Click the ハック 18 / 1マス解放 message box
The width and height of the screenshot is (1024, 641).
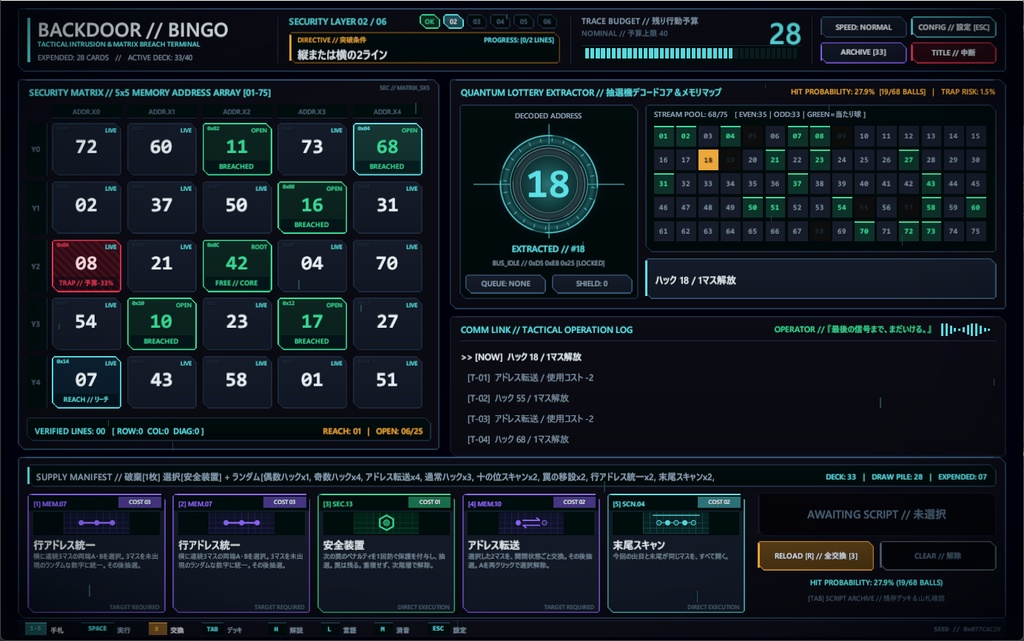pyautogui.click(x=821, y=279)
